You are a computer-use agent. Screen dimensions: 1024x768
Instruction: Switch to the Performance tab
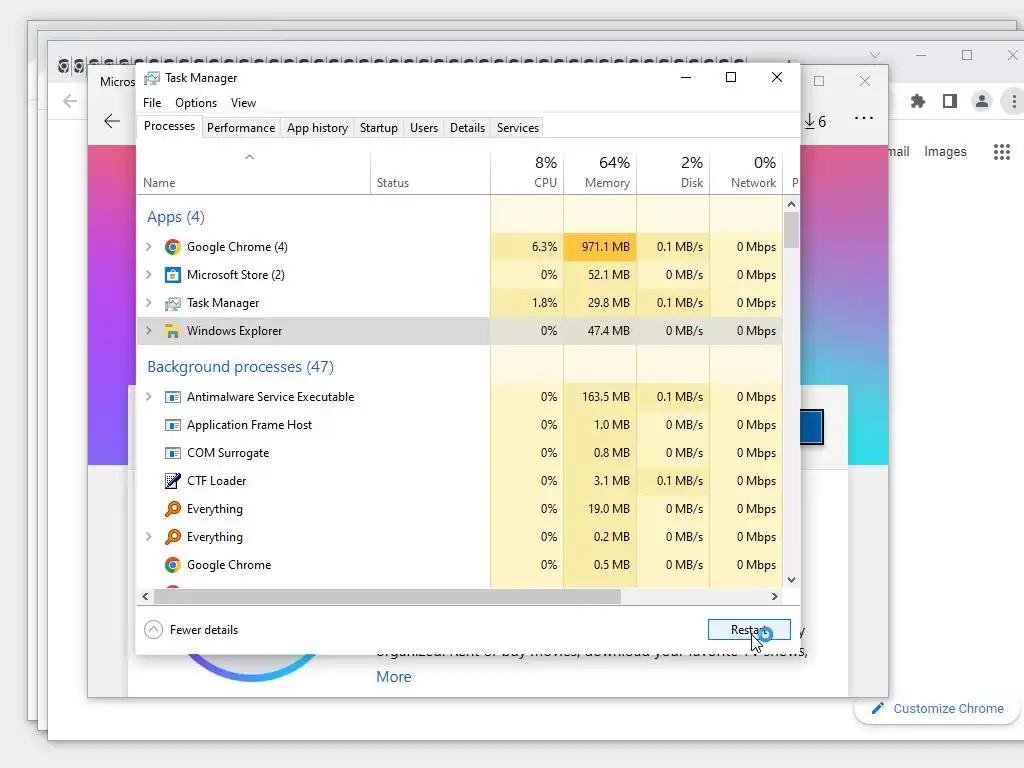[241, 128]
